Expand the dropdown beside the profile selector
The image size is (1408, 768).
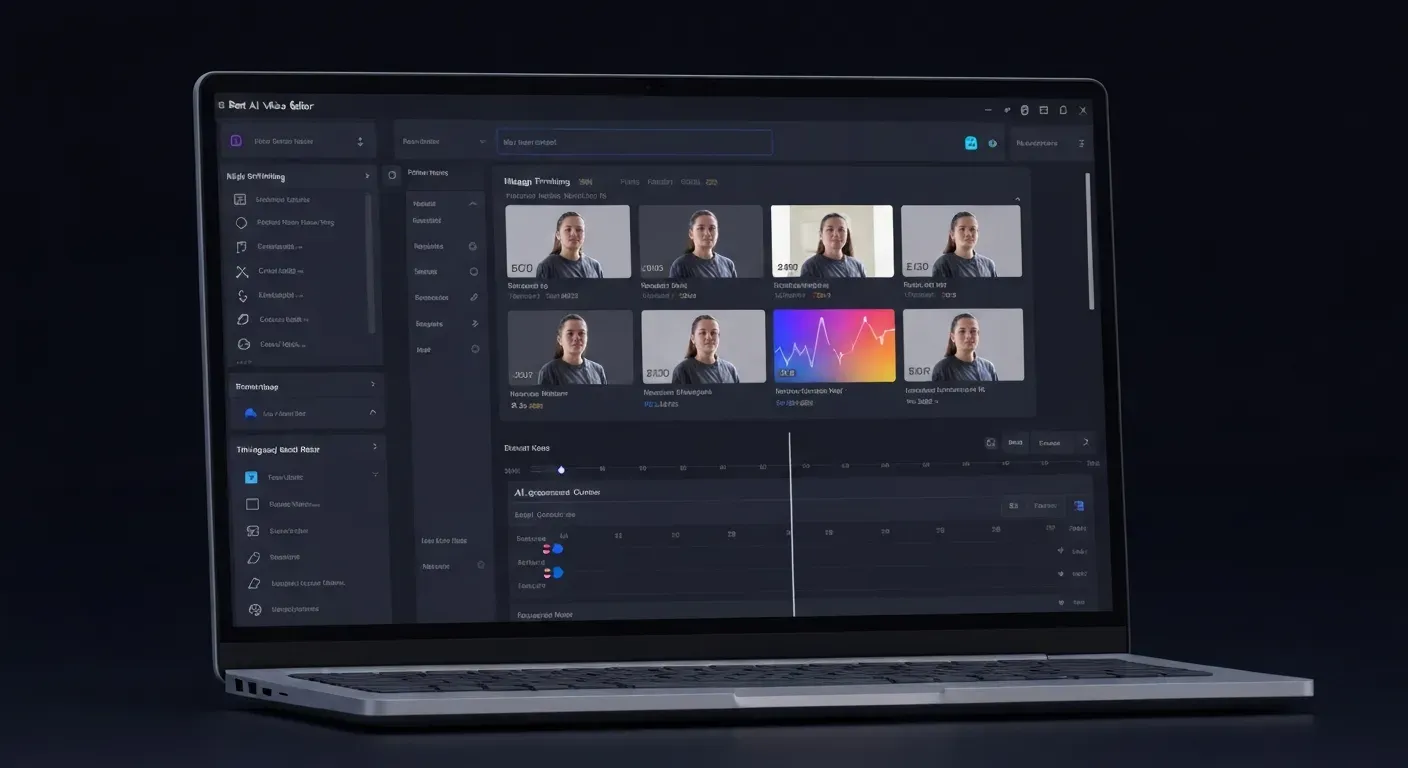[x=360, y=140]
